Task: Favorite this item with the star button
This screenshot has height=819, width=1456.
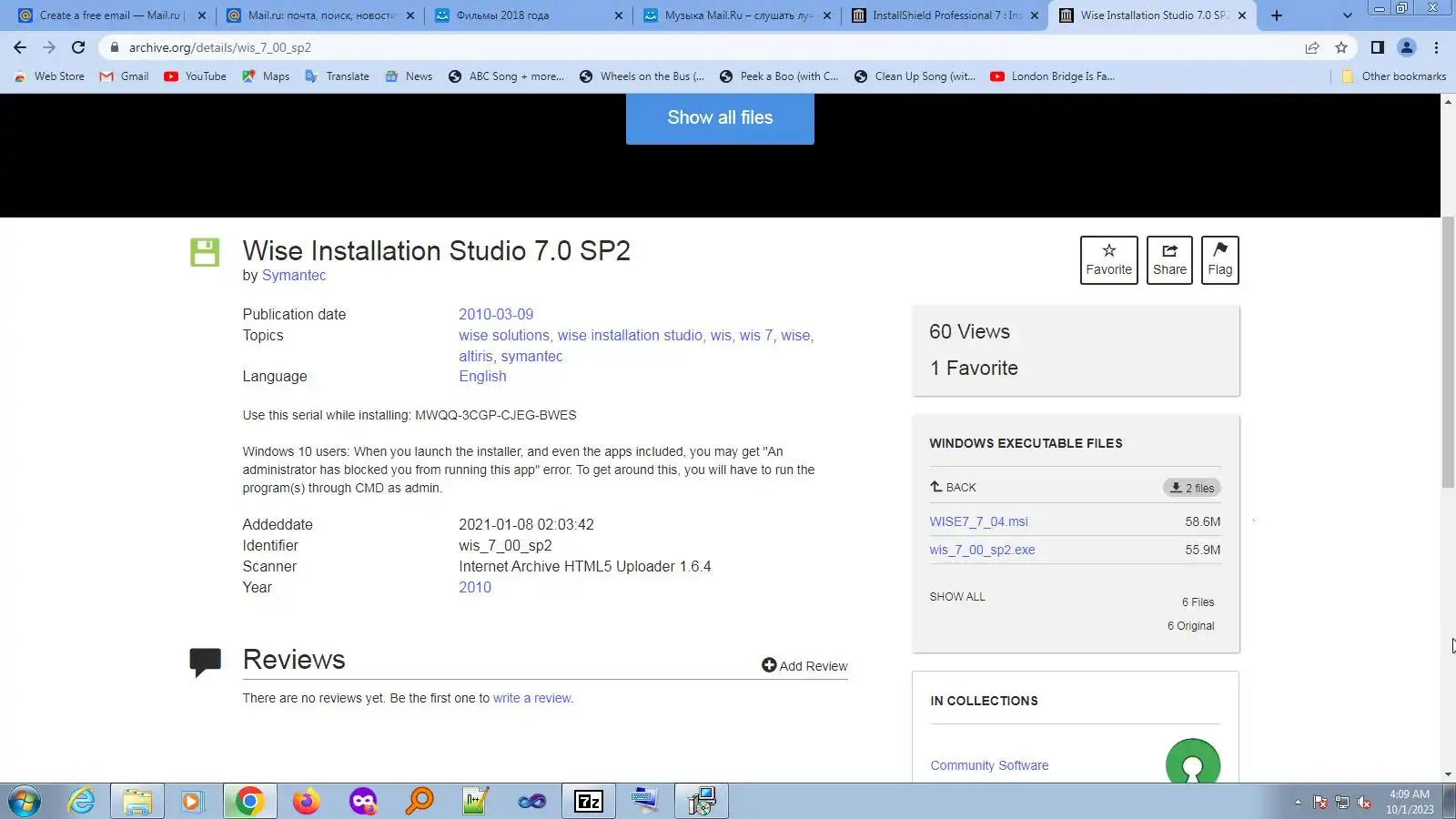Action: pos(1108,260)
